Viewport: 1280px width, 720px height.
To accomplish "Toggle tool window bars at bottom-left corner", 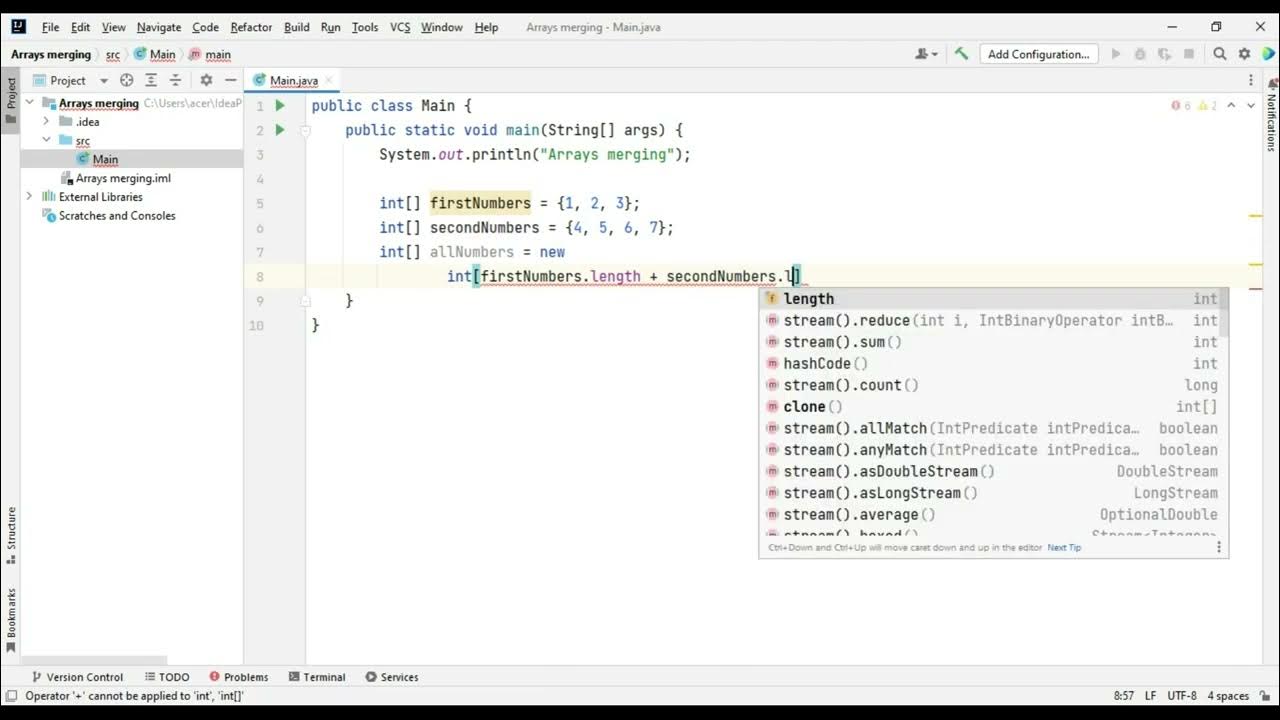I will coord(11,695).
